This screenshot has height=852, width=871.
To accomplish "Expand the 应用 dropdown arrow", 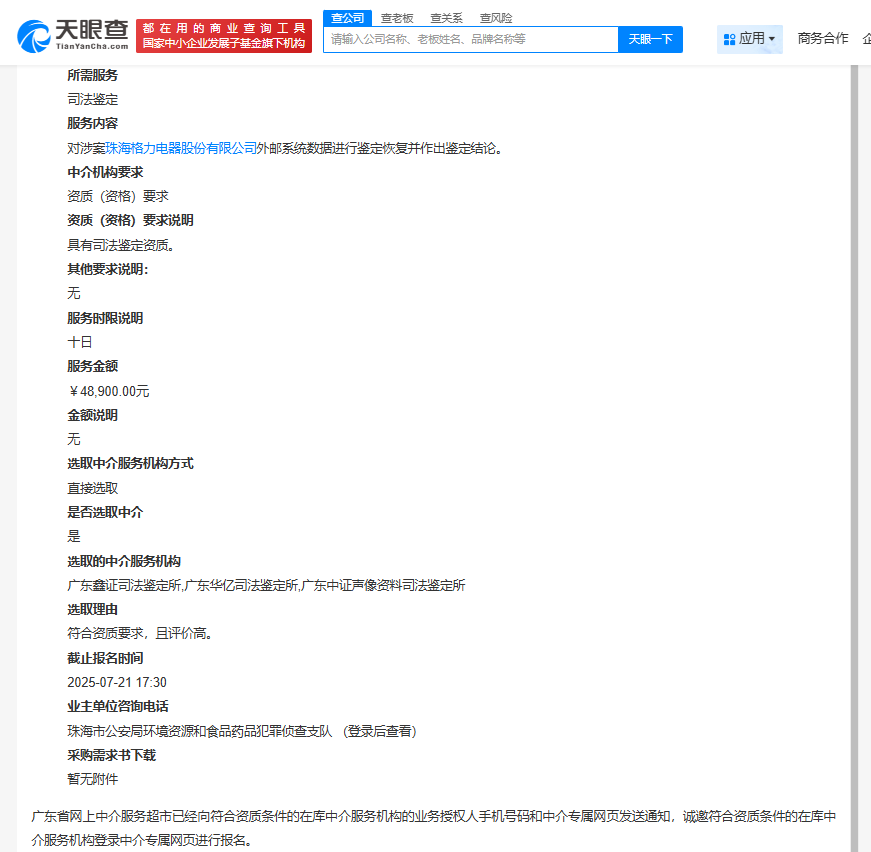I will pos(772,39).
